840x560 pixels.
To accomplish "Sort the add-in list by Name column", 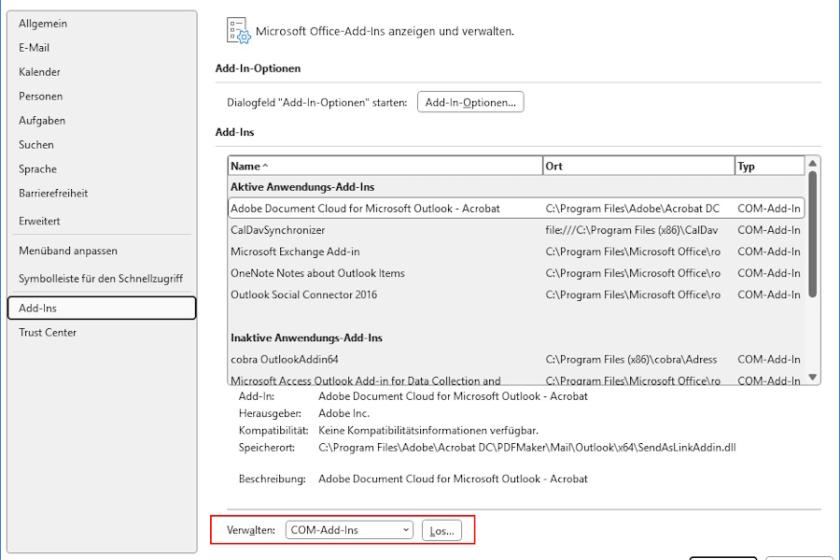I will pos(385,166).
